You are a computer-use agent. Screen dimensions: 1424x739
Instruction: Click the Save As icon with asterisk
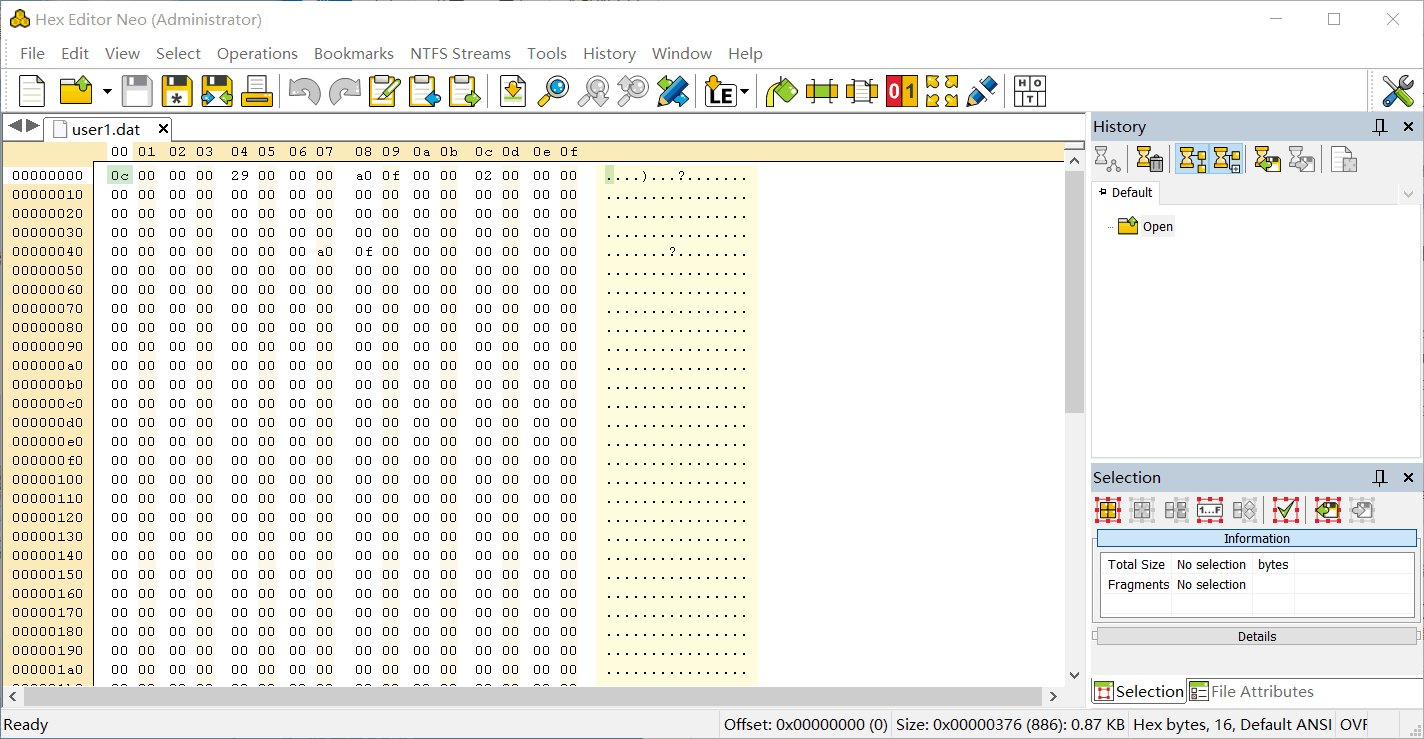[177, 91]
